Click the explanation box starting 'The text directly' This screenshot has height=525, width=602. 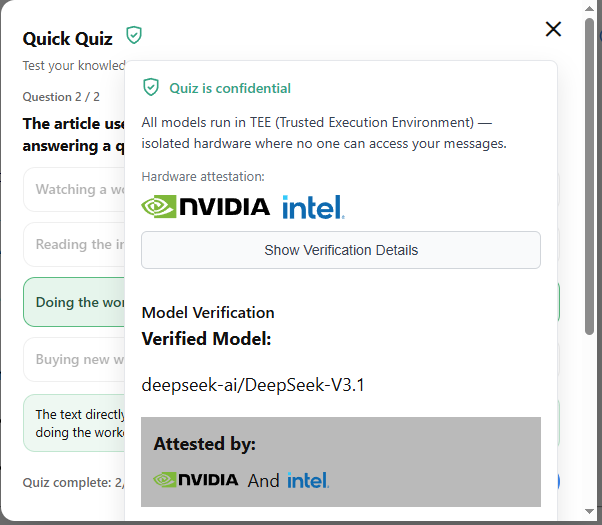tap(74, 423)
